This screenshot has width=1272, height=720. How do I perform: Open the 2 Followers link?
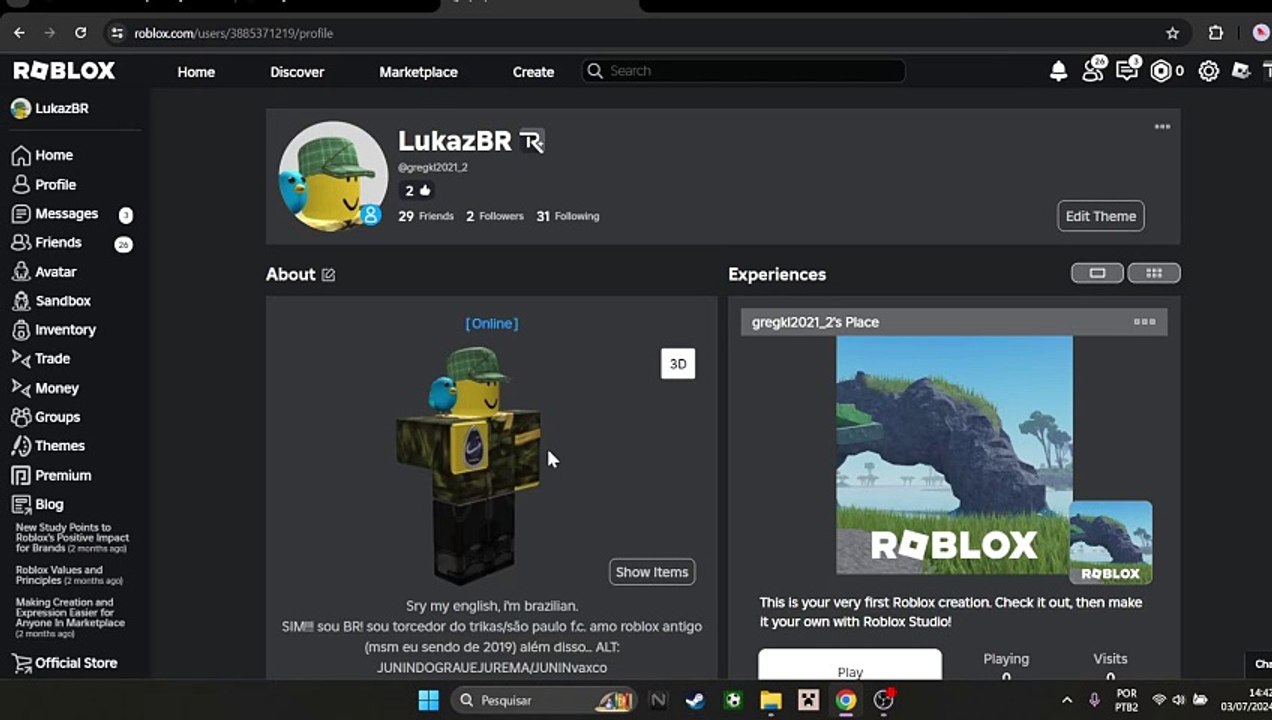pos(495,216)
